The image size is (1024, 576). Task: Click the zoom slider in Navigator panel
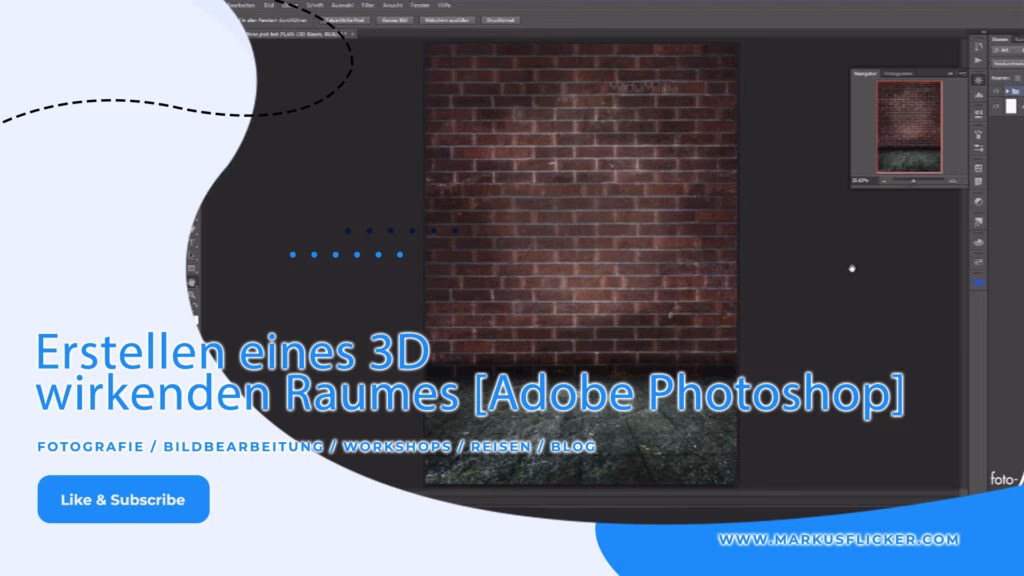[913, 180]
